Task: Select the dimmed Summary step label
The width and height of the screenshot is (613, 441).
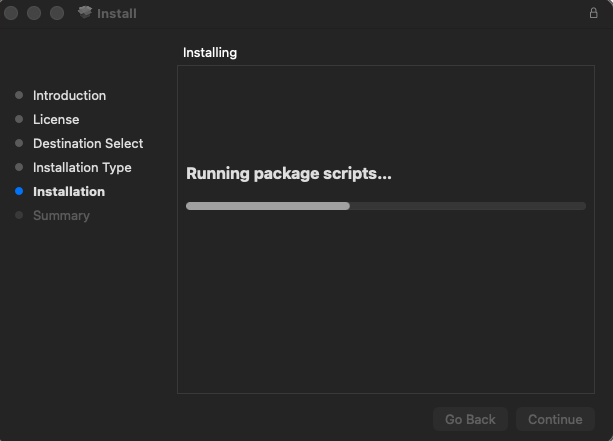Action: pyautogui.click(x=61, y=216)
